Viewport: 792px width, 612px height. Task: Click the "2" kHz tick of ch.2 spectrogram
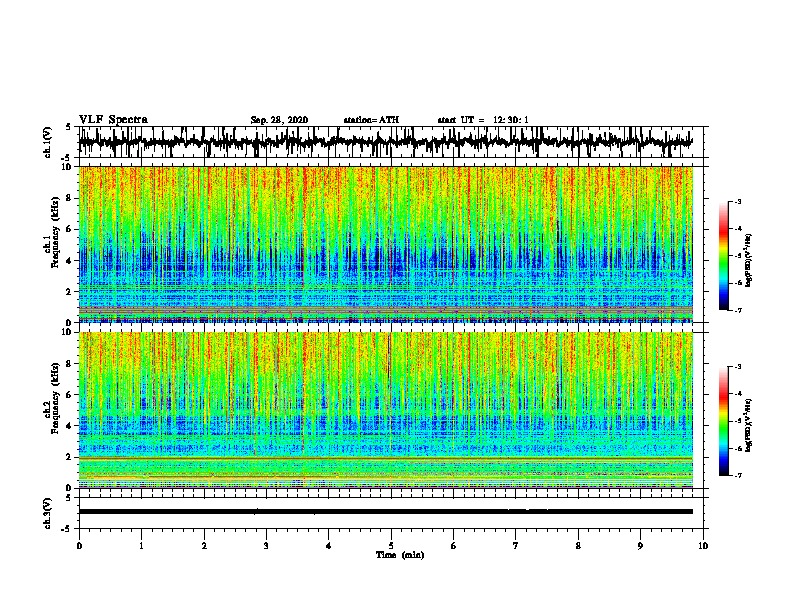(x=70, y=457)
